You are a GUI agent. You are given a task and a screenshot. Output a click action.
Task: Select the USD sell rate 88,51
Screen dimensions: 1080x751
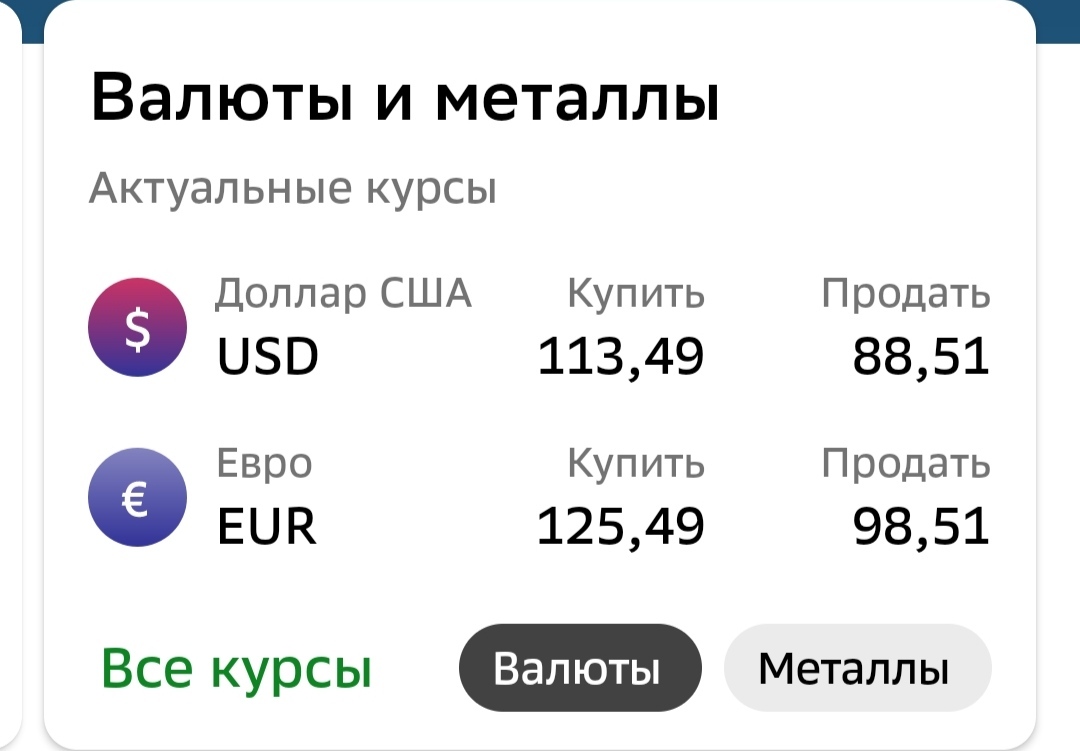tap(920, 356)
